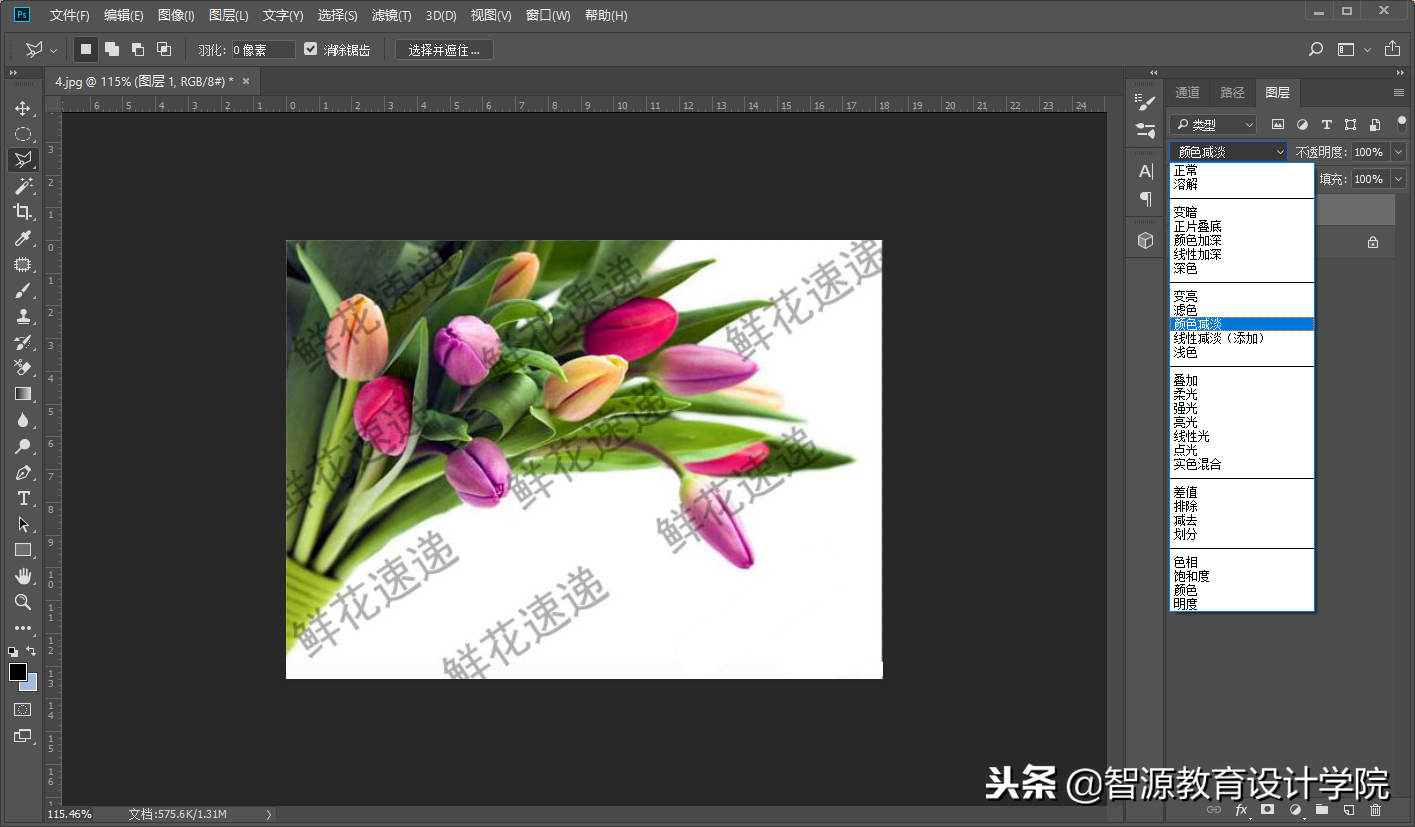1415x827 pixels.
Task: Select the Polygonal Lasso tool in toolbox
Action: (22, 160)
